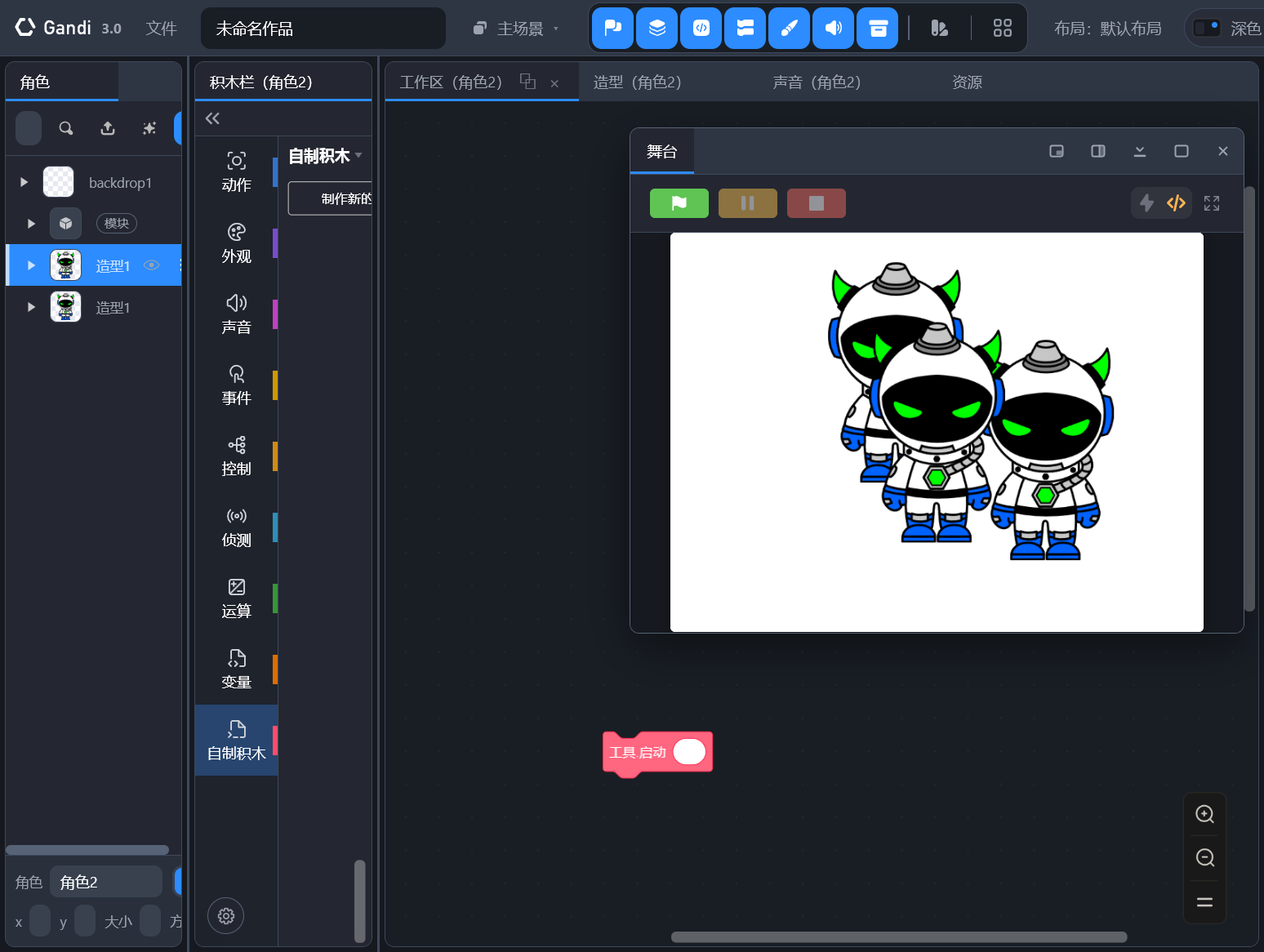The image size is (1264, 952).
Task: Click the search icon in sprite panel
Action: (66, 128)
